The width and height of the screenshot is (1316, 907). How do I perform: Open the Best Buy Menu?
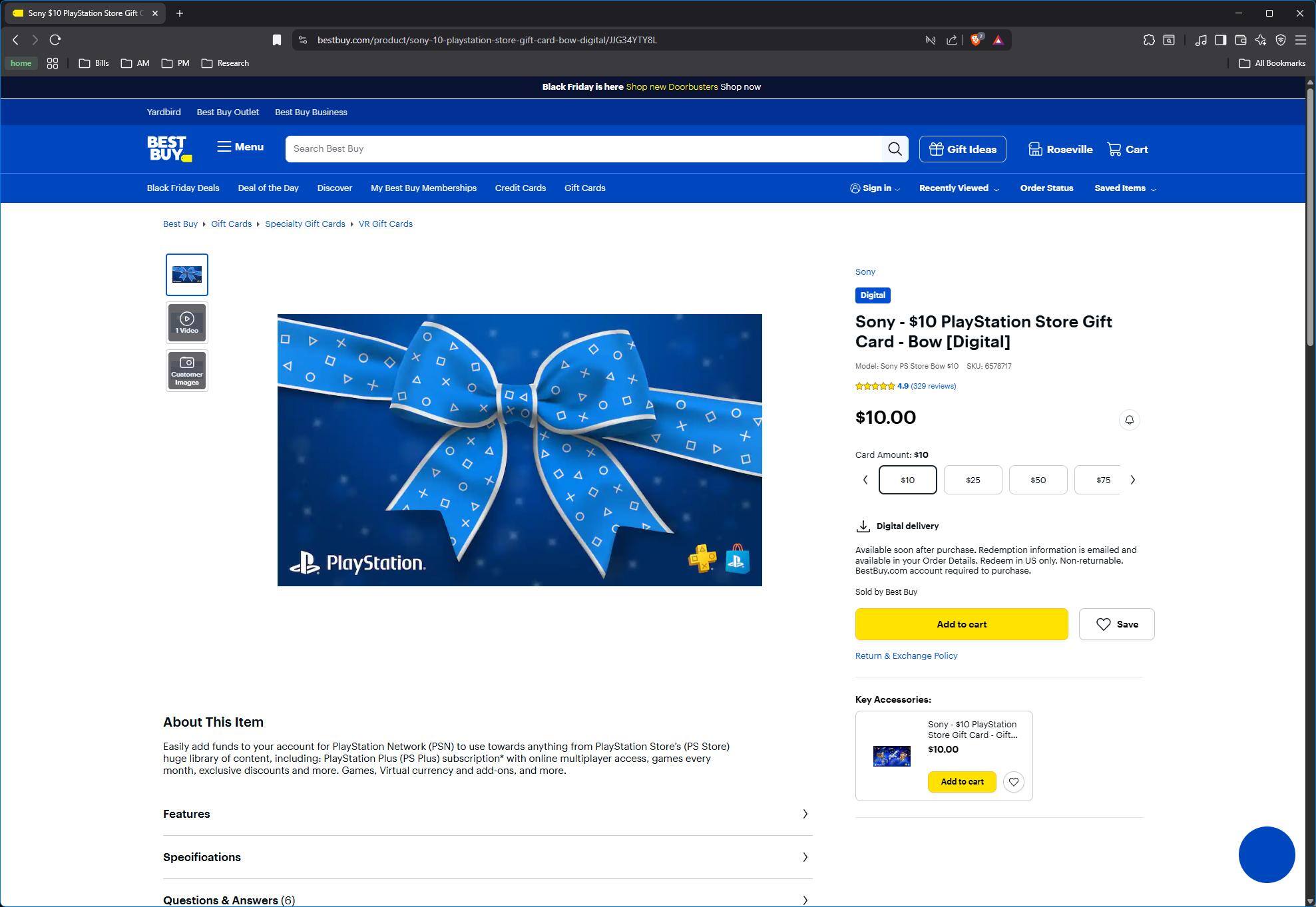click(x=240, y=147)
